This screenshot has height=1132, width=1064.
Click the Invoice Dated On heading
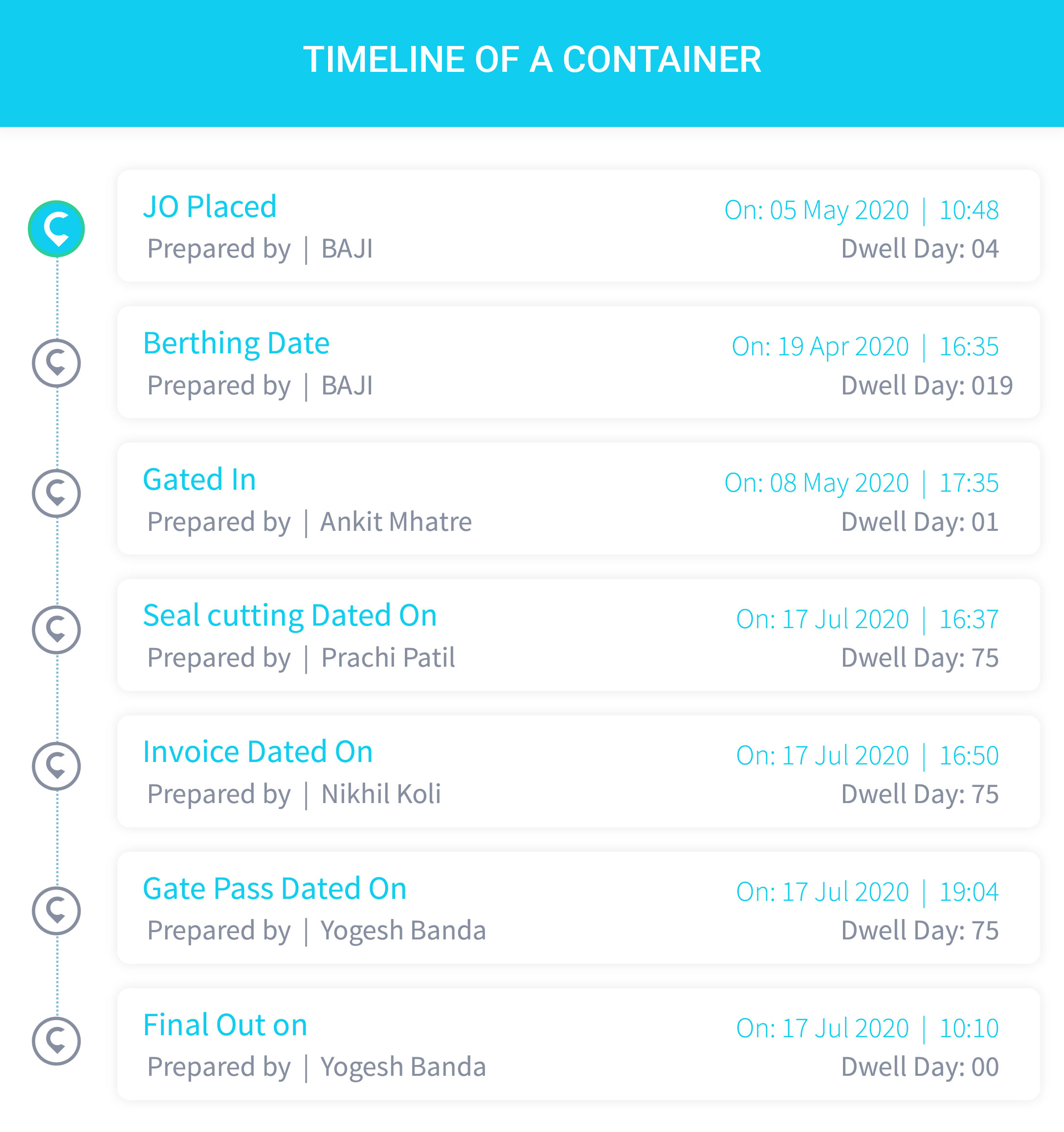pyautogui.click(x=258, y=752)
